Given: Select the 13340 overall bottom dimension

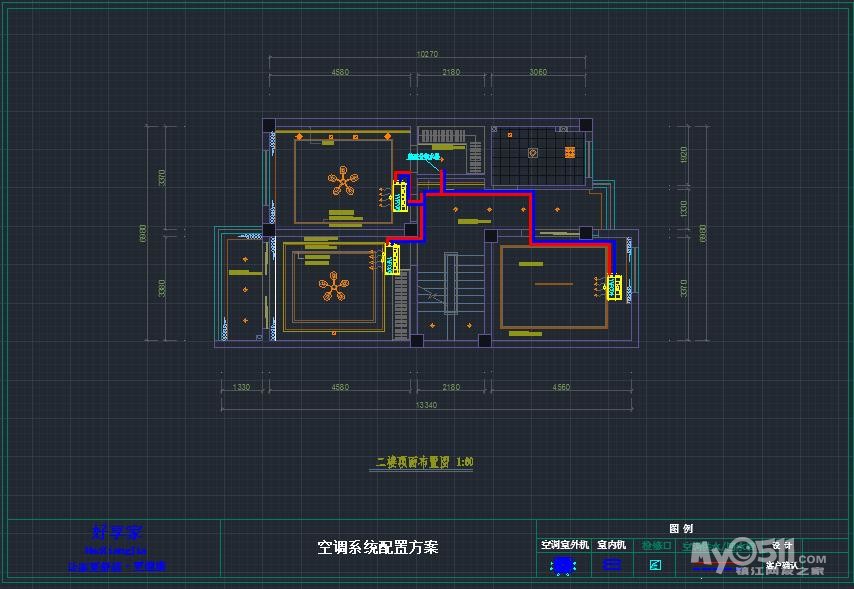Looking at the screenshot, I should click(426, 405).
